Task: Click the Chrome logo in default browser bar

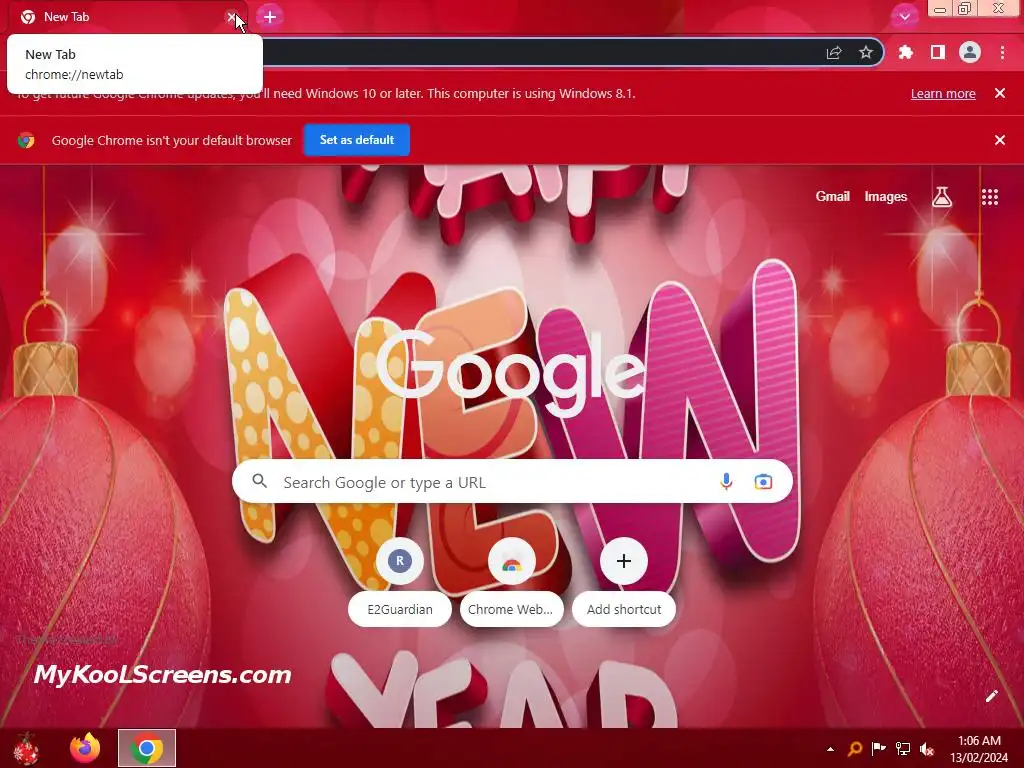Action: coord(26,140)
